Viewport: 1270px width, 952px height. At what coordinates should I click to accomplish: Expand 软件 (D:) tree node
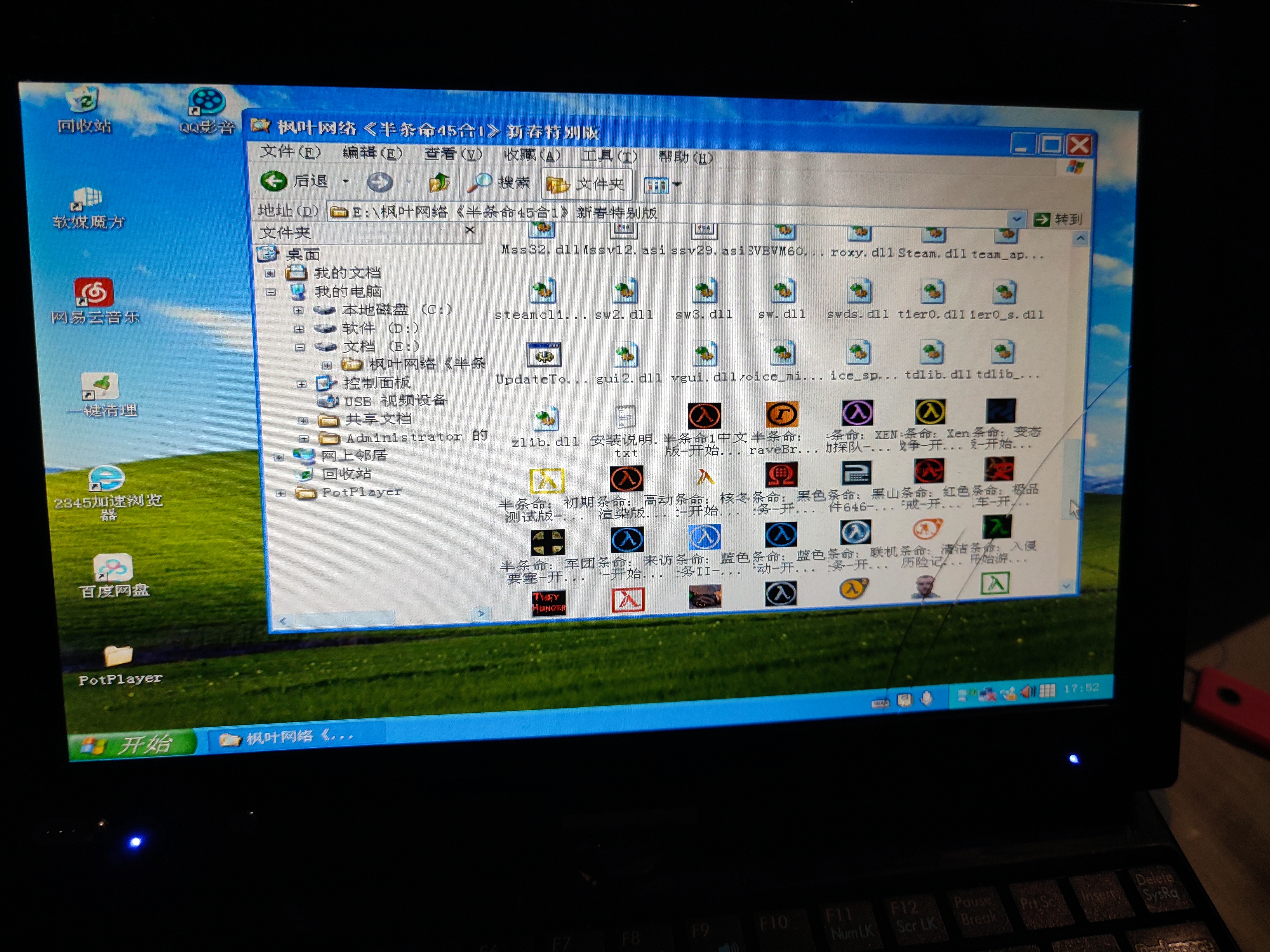coord(298,329)
